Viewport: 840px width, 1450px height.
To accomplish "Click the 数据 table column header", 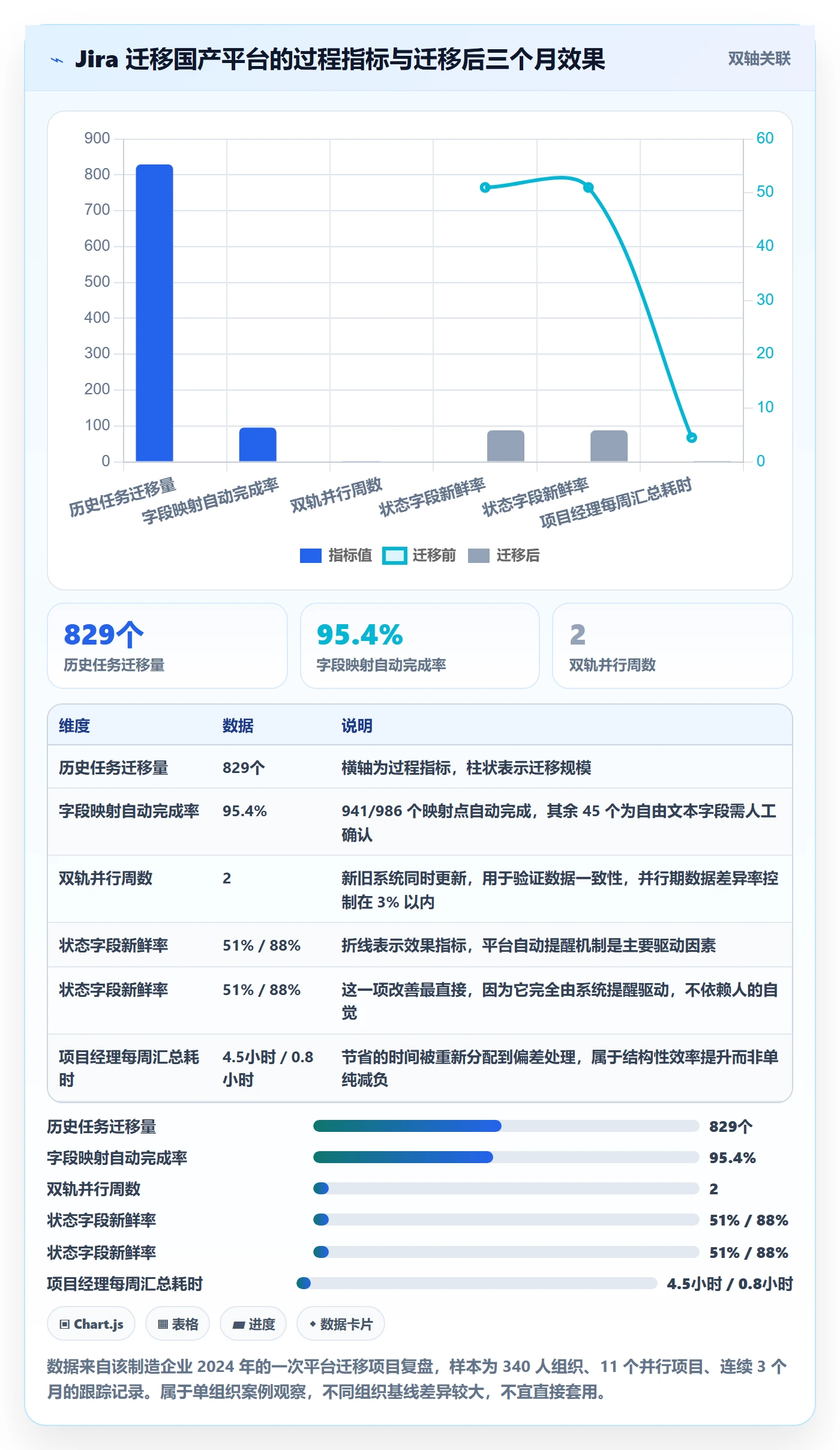I will [238, 726].
